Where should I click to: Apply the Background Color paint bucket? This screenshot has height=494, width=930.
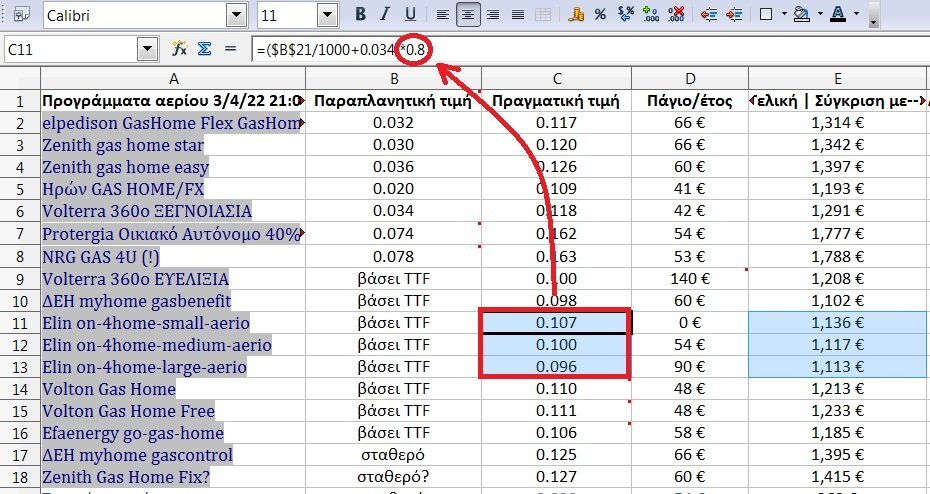coord(802,15)
